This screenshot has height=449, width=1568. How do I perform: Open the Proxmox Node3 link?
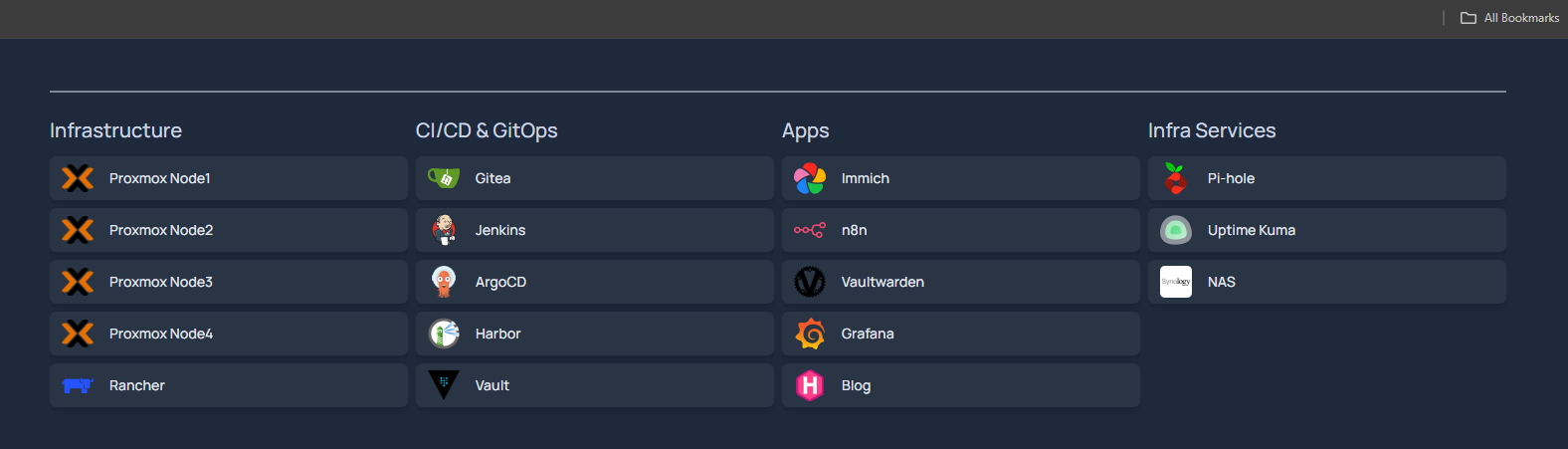click(229, 282)
